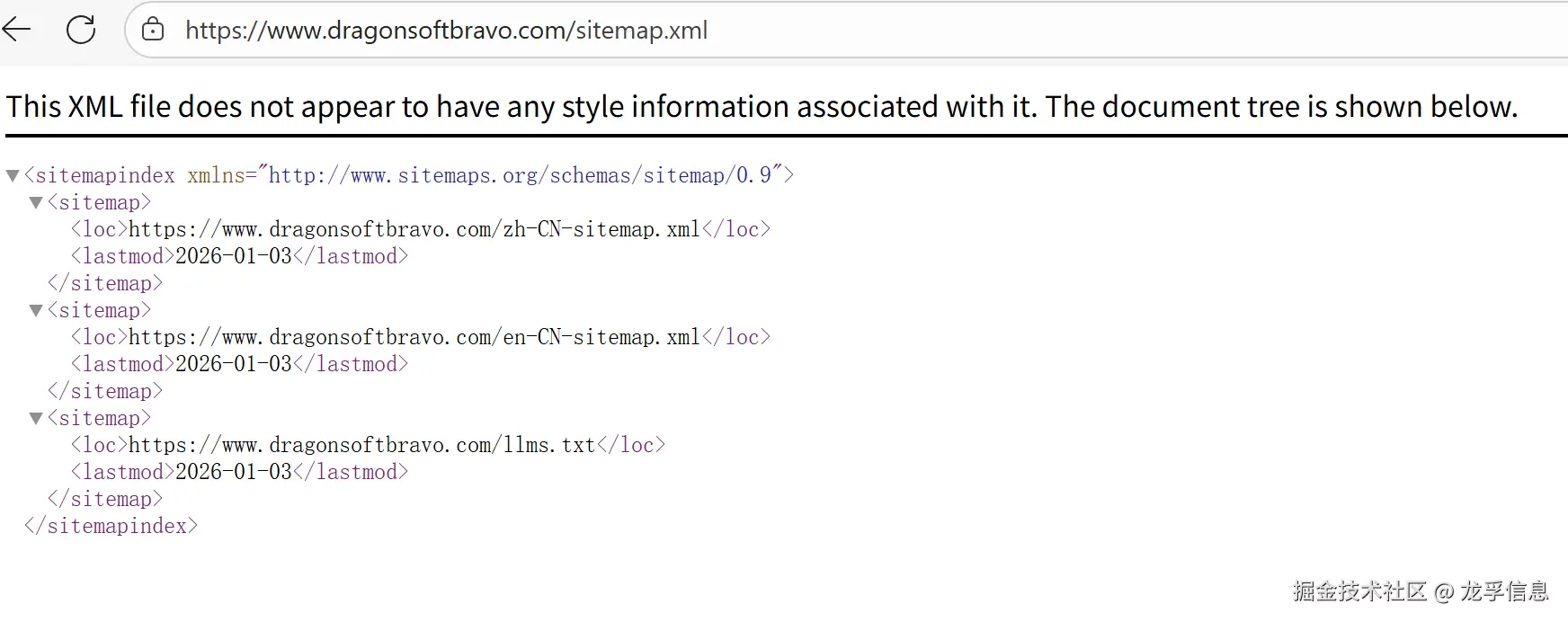Click the sitemaps.org xmlns attribute value
The height and width of the screenshot is (622, 1568).
520,175
